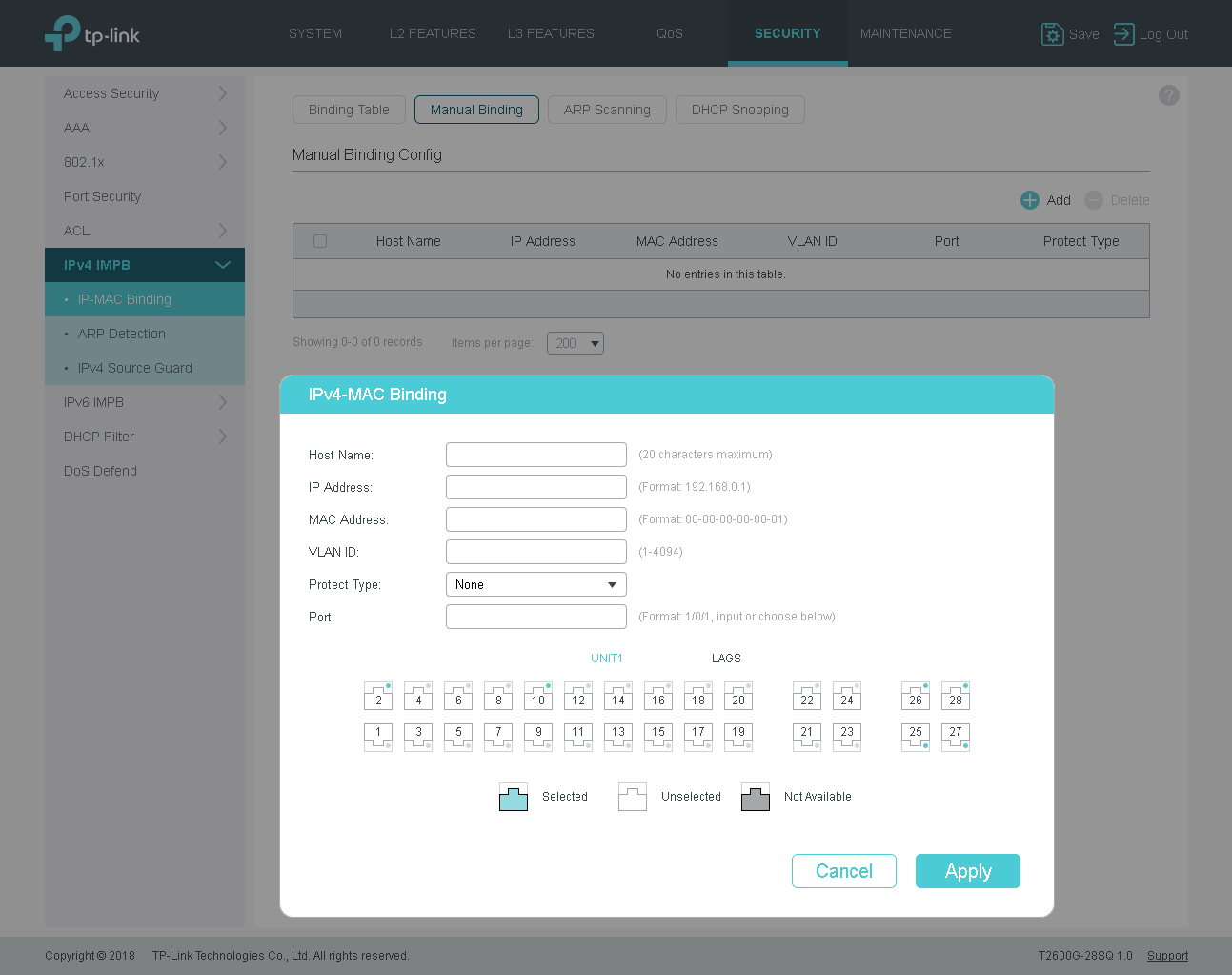
Task: Select port 5 in port panel
Action: (x=458, y=737)
